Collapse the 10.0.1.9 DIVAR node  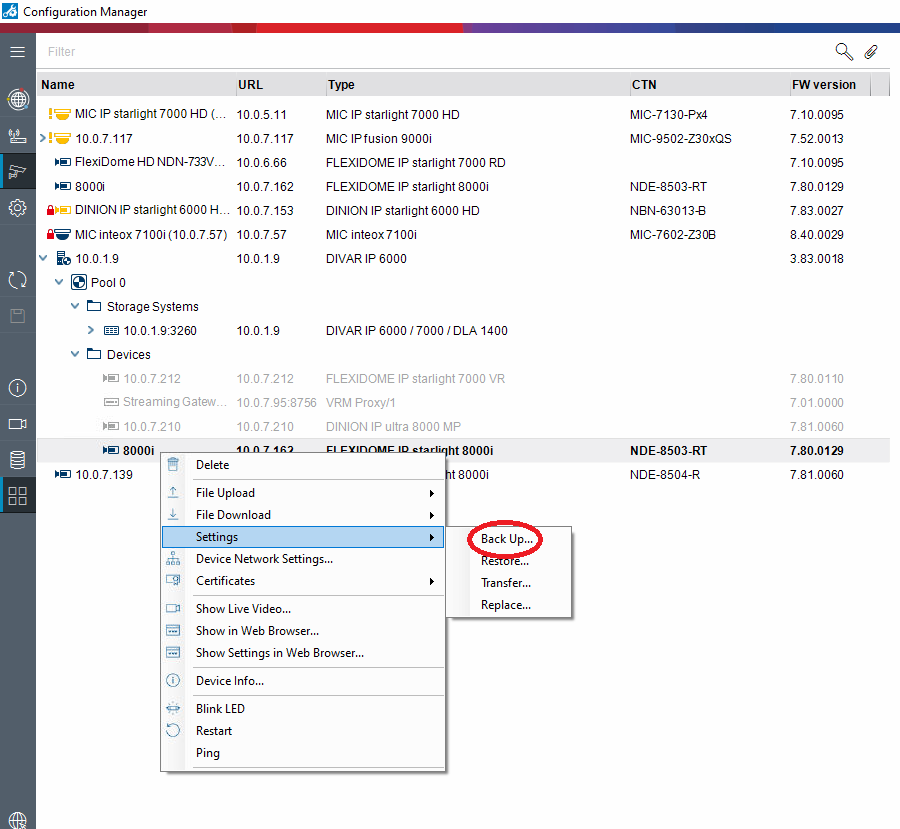click(43, 258)
